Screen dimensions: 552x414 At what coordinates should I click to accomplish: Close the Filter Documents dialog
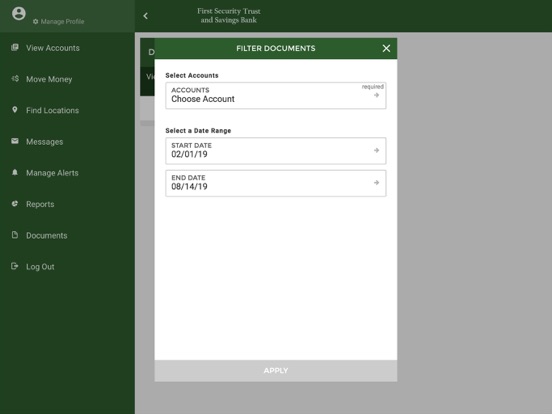pos(386,49)
